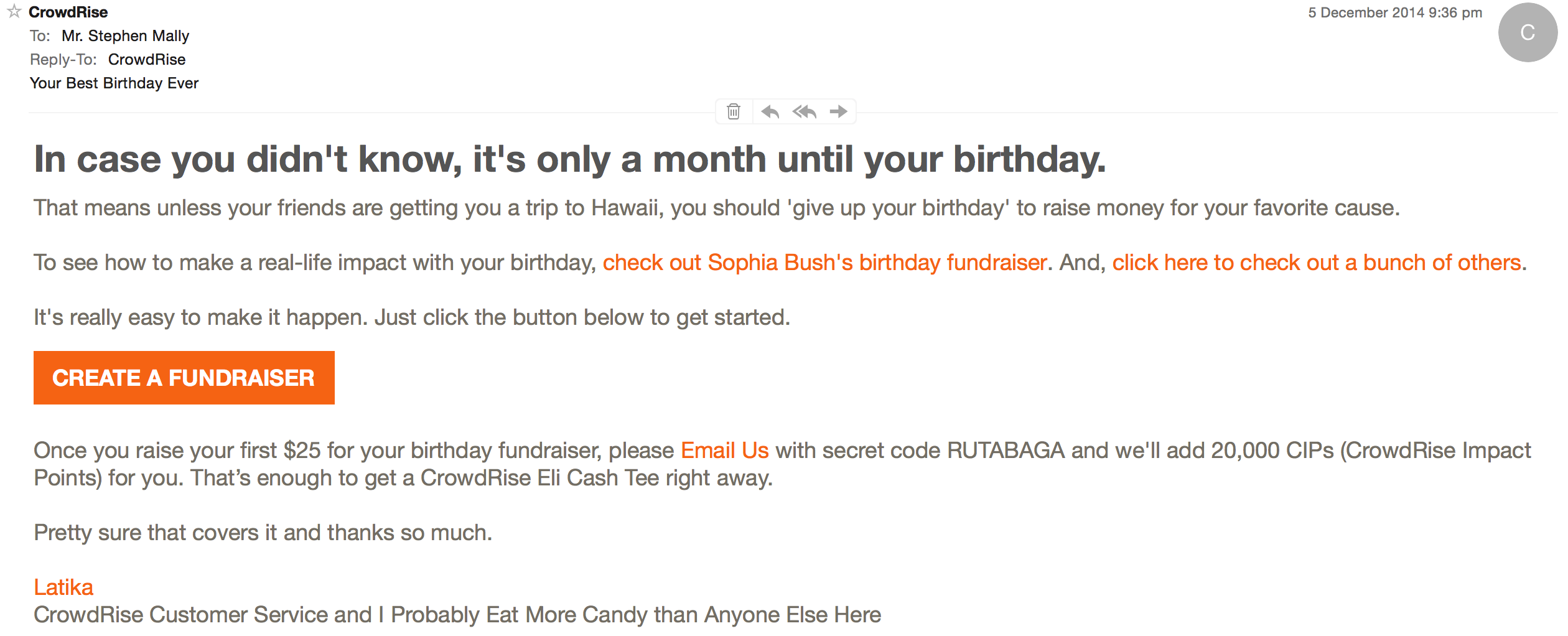Click the CrowdRise Customer Service signature line
The image size is (1568, 636).
457,615
